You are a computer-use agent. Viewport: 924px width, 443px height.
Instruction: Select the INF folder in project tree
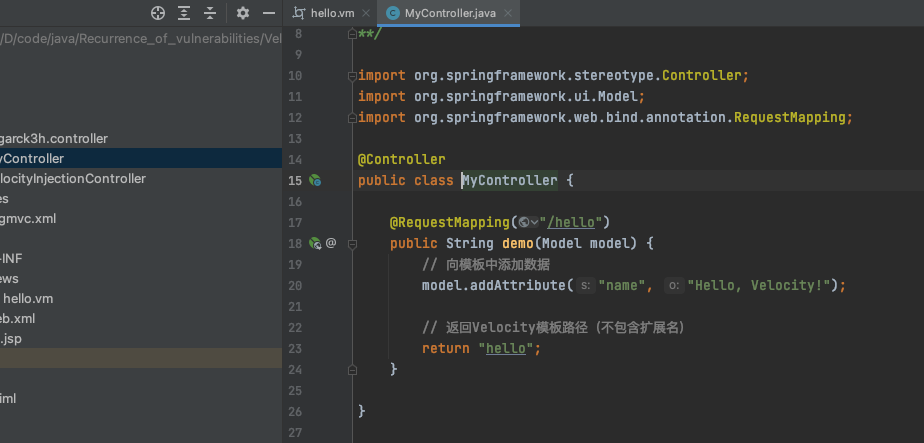coord(11,259)
